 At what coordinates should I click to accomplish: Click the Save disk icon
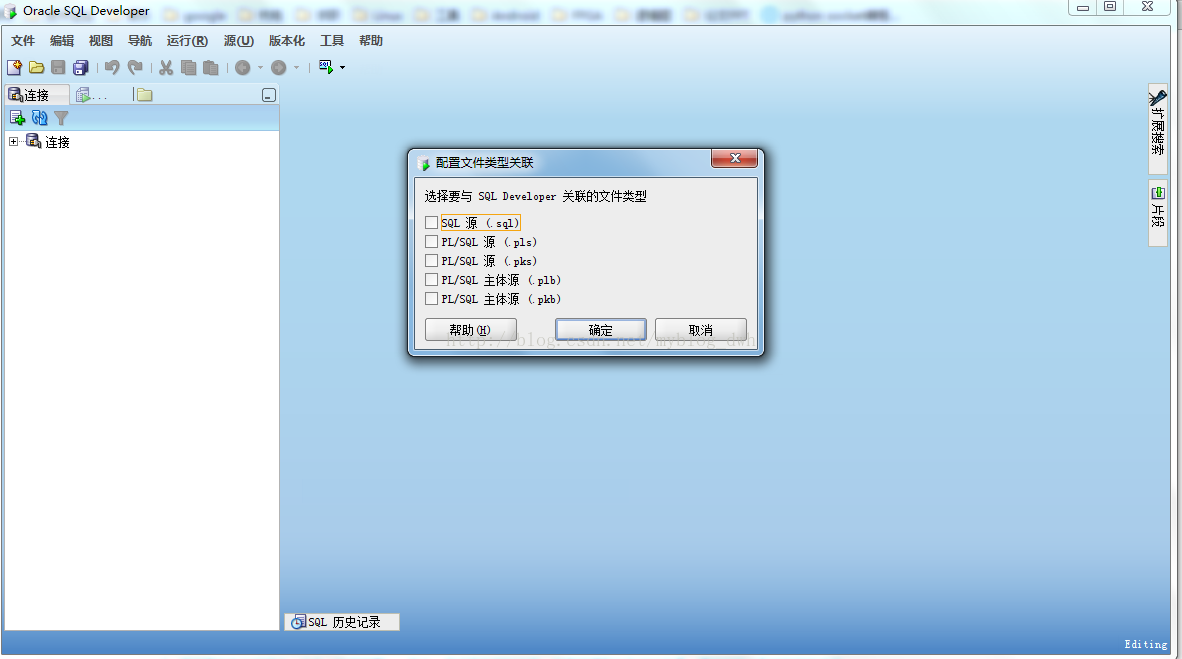pyautogui.click(x=58, y=68)
